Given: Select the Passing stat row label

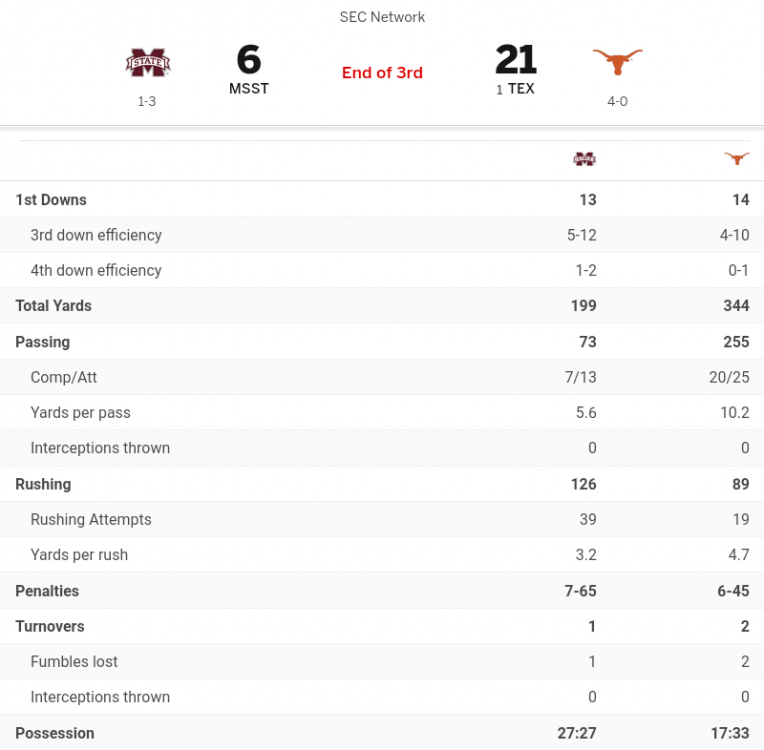Looking at the screenshot, I should (x=42, y=341).
